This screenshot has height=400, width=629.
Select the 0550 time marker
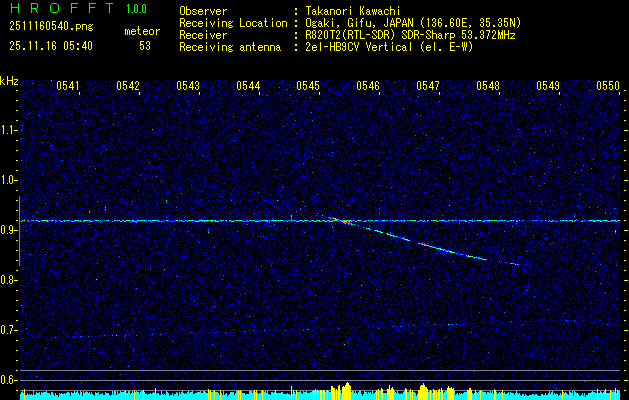click(x=608, y=86)
